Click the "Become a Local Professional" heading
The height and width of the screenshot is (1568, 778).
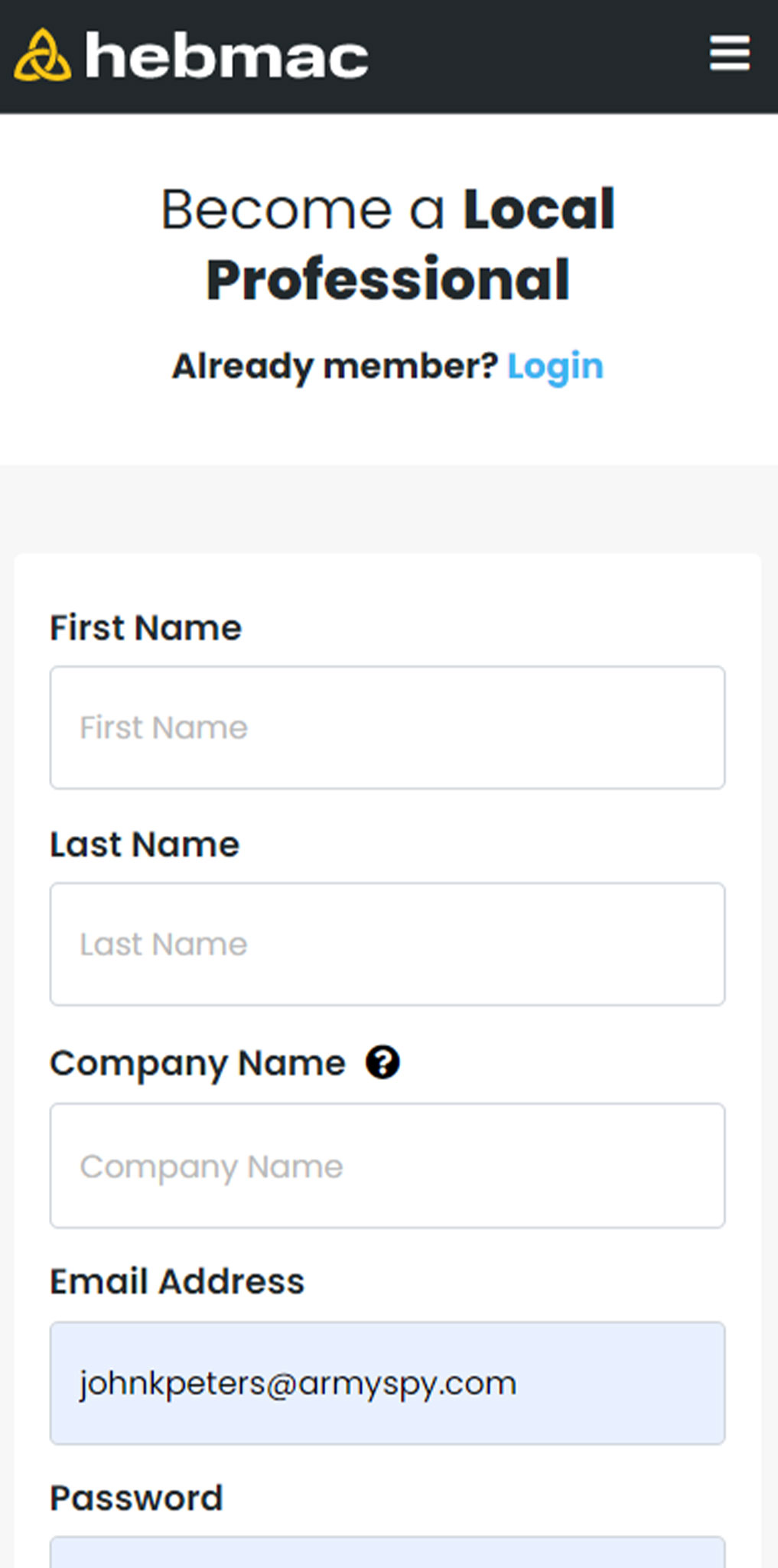click(387, 244)
